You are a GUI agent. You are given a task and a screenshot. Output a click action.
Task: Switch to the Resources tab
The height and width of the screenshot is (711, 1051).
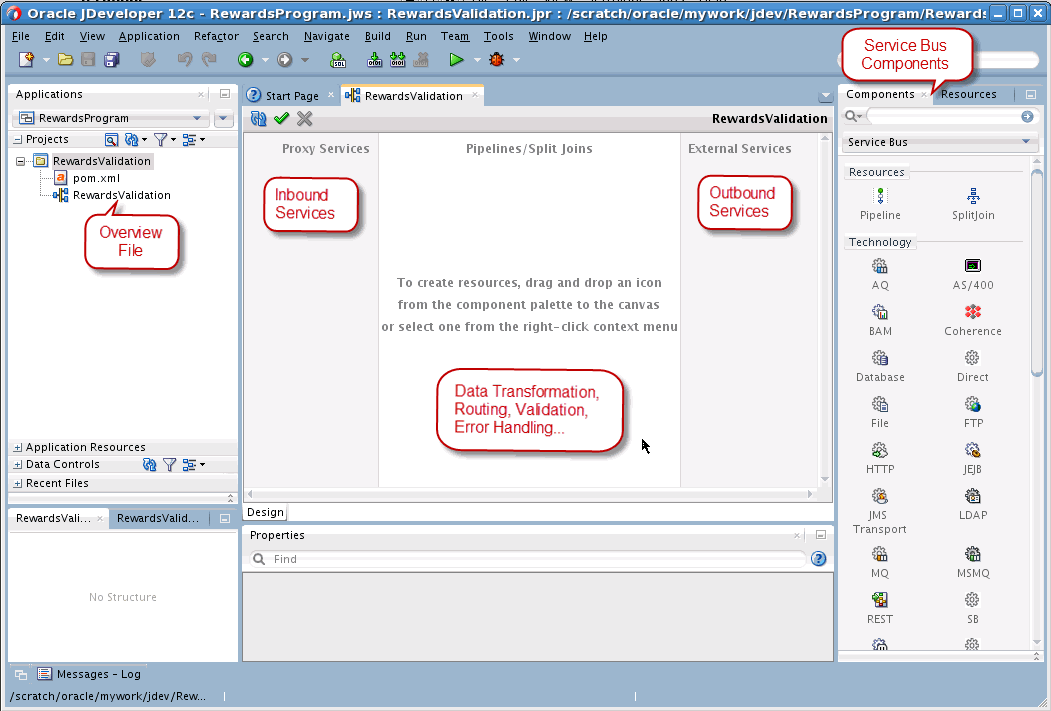click(x=968, y=94)
